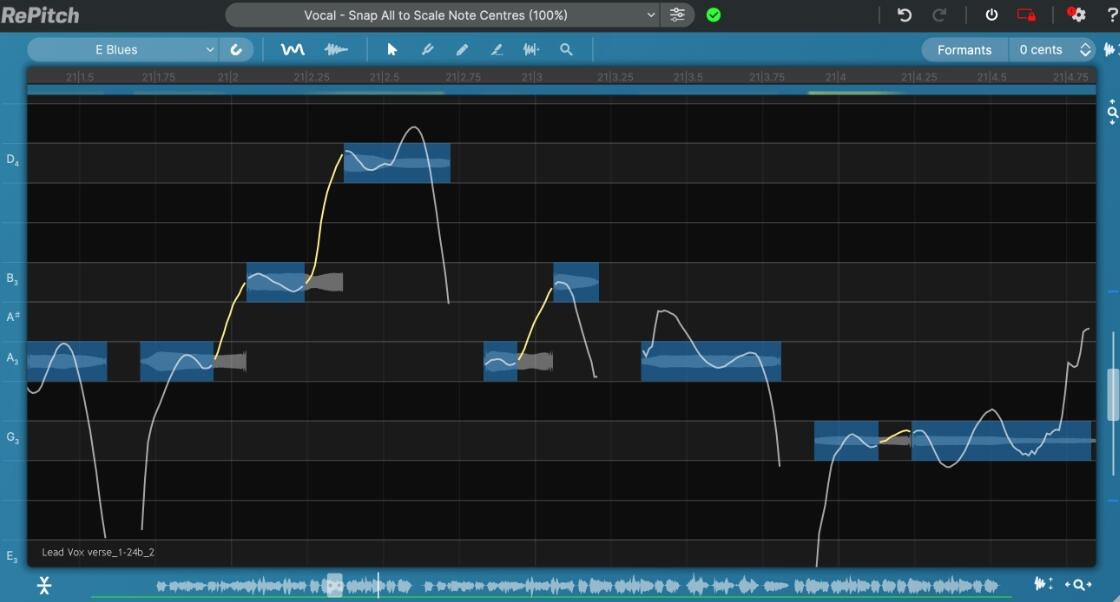
Task: Select the arrow pointer tool
Action: (391, 49)
